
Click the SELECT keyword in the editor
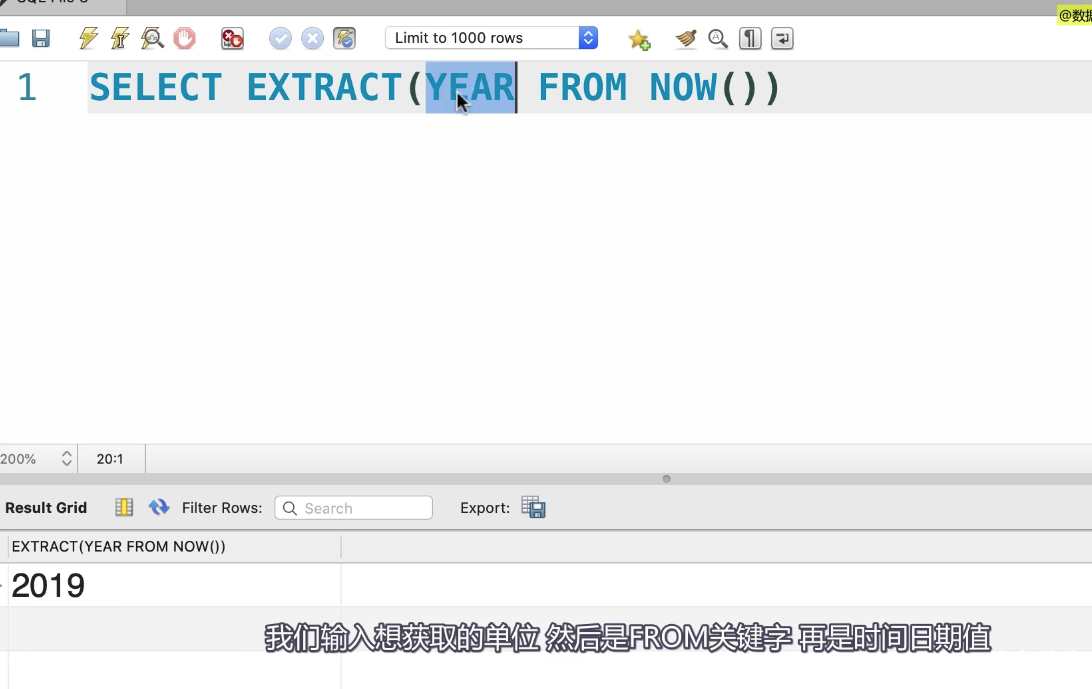[x=155, y=88]
